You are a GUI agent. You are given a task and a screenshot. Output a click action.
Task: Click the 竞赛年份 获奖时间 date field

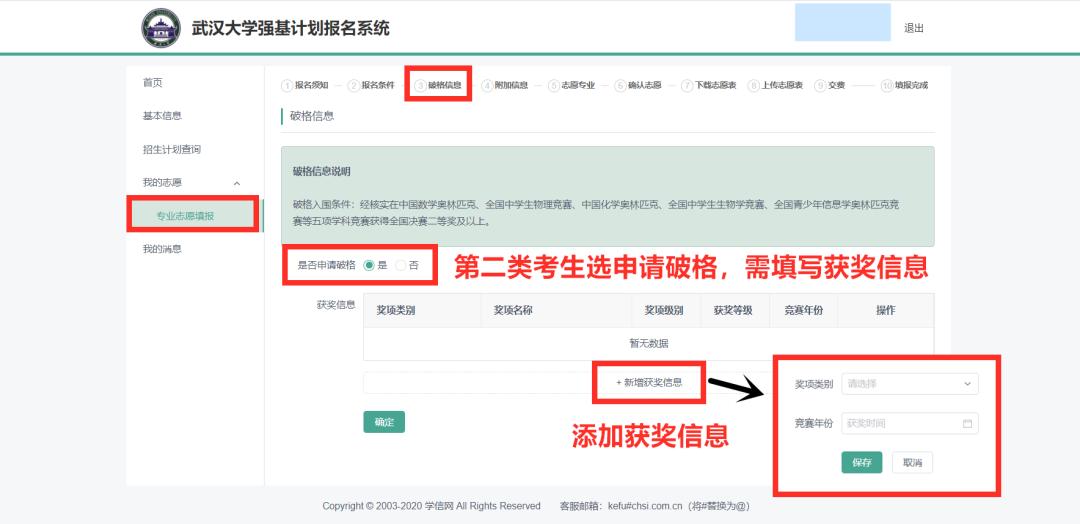tap(910, 423)
